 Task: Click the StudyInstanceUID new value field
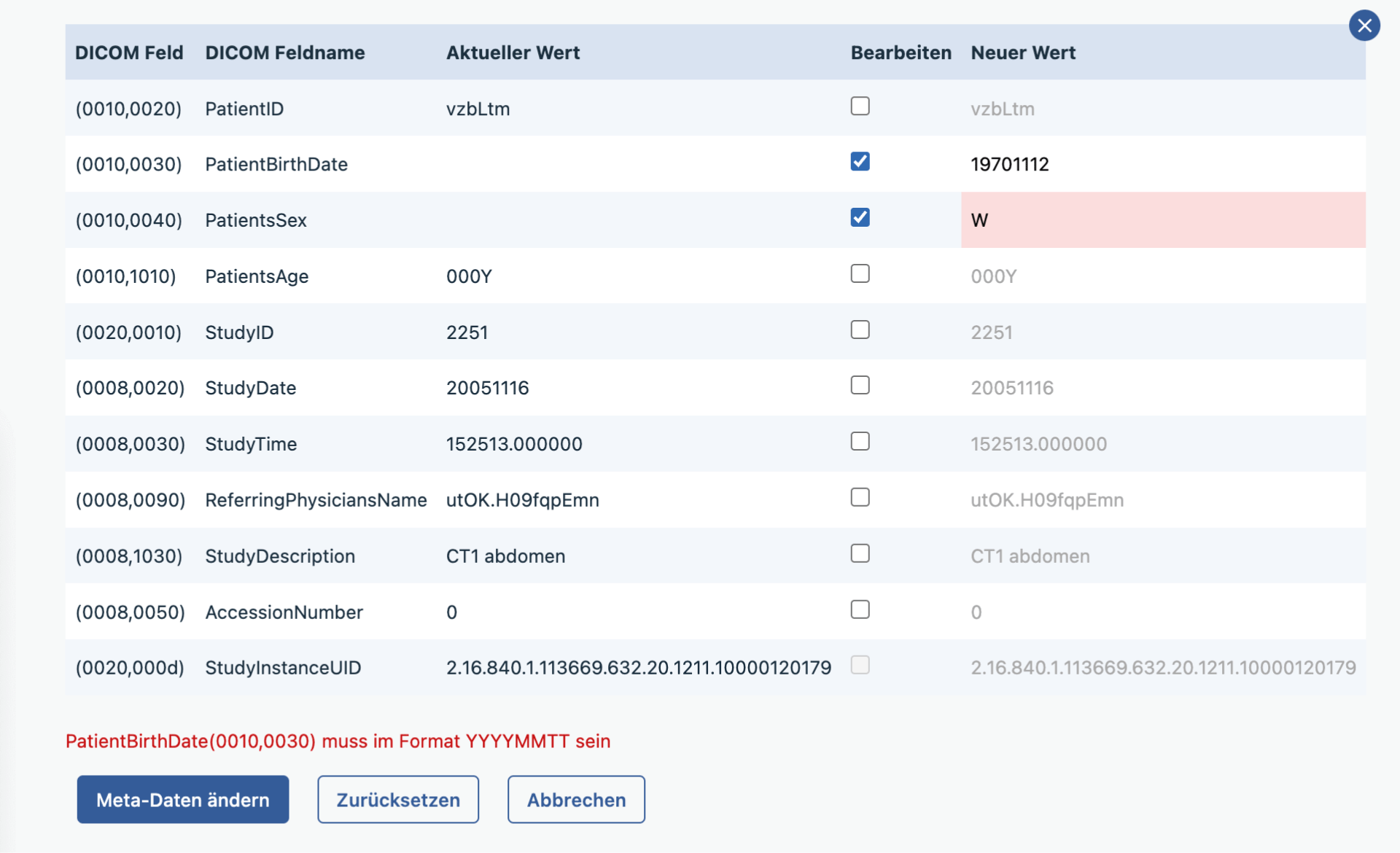point(1164,668)
